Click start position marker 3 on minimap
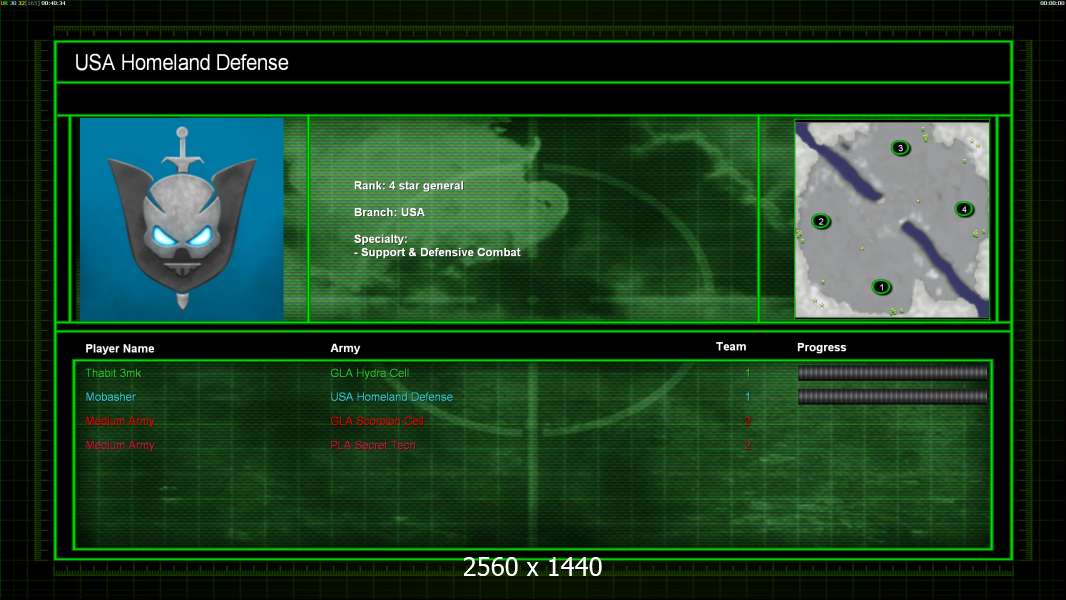The image size is (1066, 600). (900, 147)
